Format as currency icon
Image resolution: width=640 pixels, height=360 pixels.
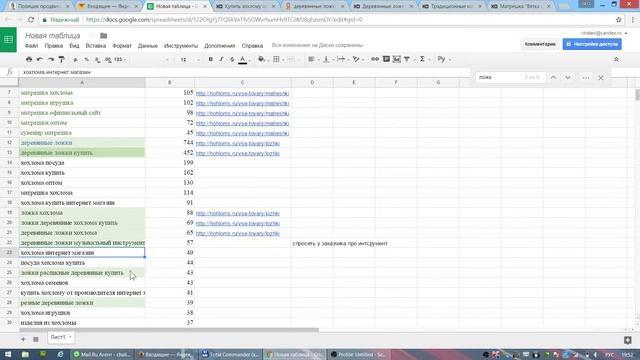click(76, 60)
